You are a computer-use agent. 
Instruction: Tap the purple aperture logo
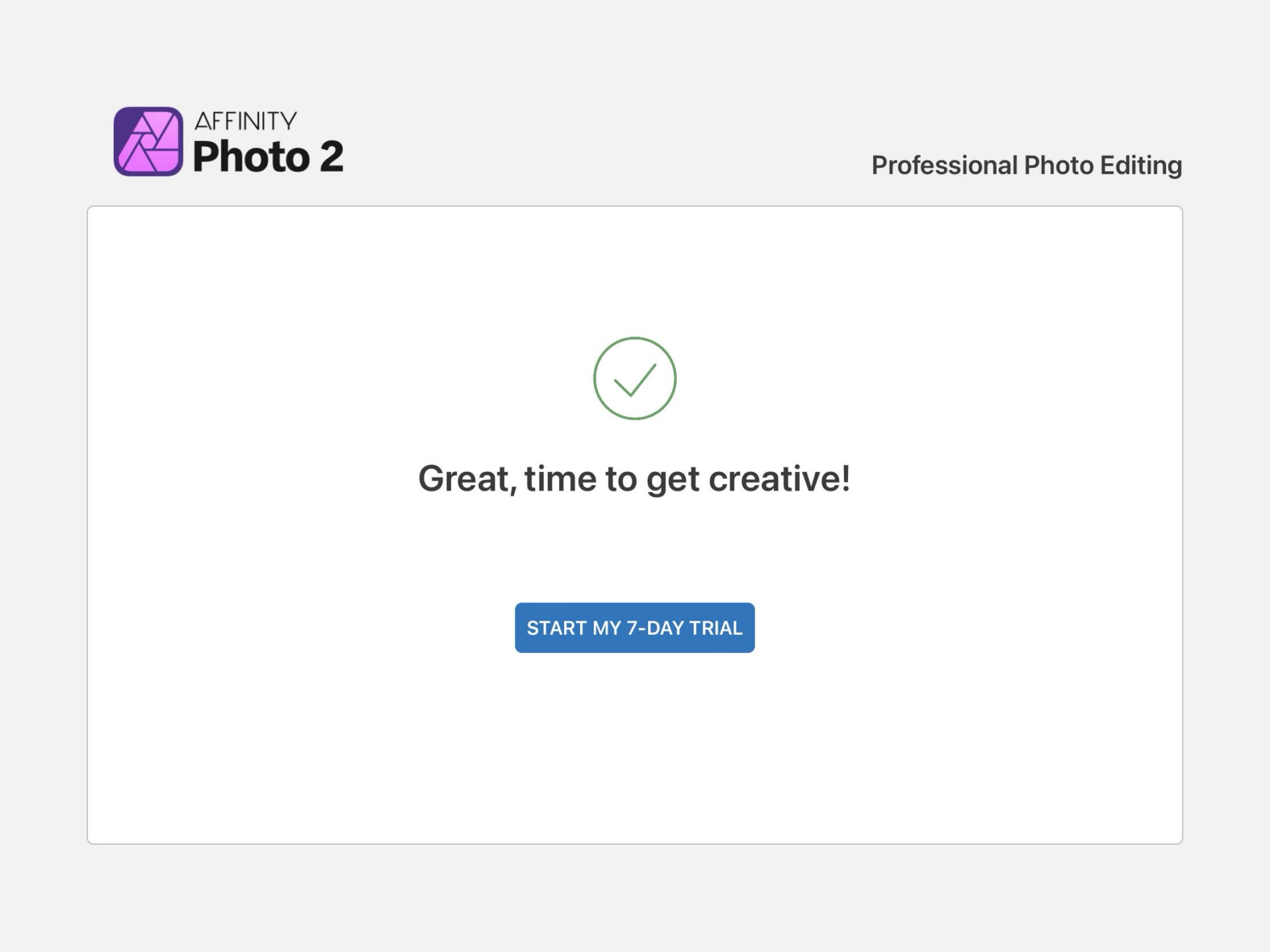148,141
